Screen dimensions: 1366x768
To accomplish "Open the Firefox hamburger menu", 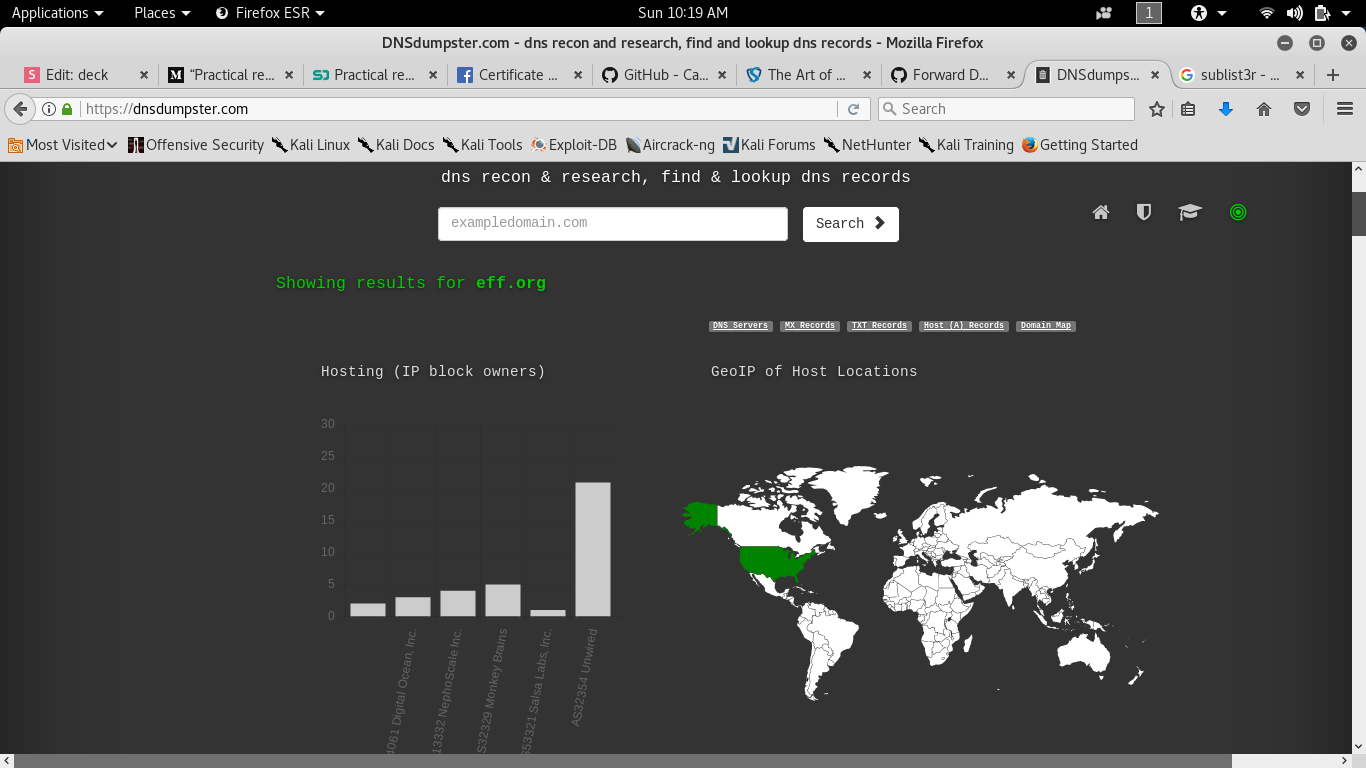I will (x=1345, y=109).
